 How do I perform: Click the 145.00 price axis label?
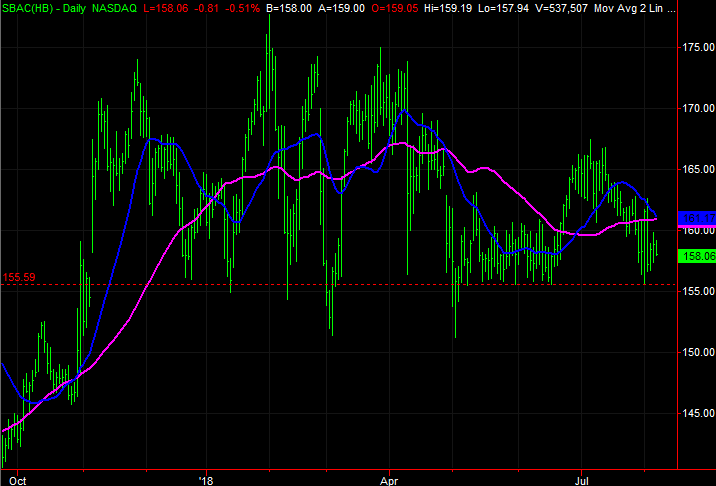(698, 413)
